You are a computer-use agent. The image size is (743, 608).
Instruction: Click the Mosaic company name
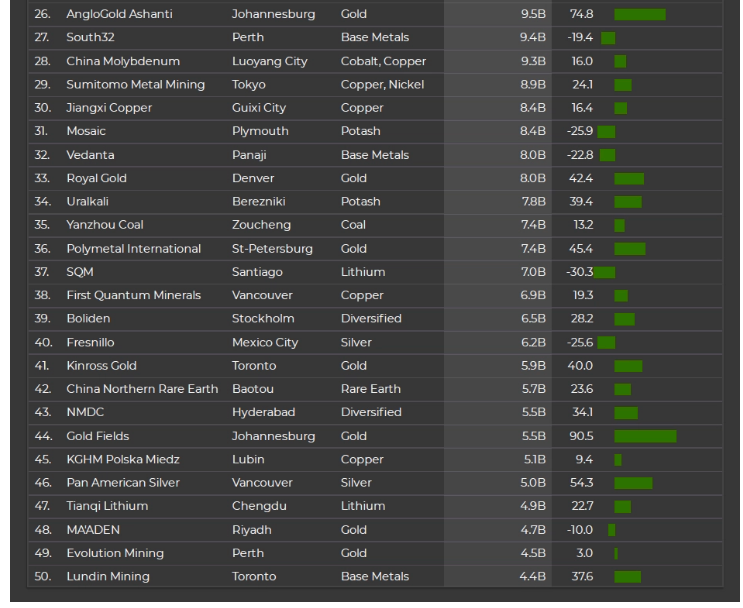86,131
